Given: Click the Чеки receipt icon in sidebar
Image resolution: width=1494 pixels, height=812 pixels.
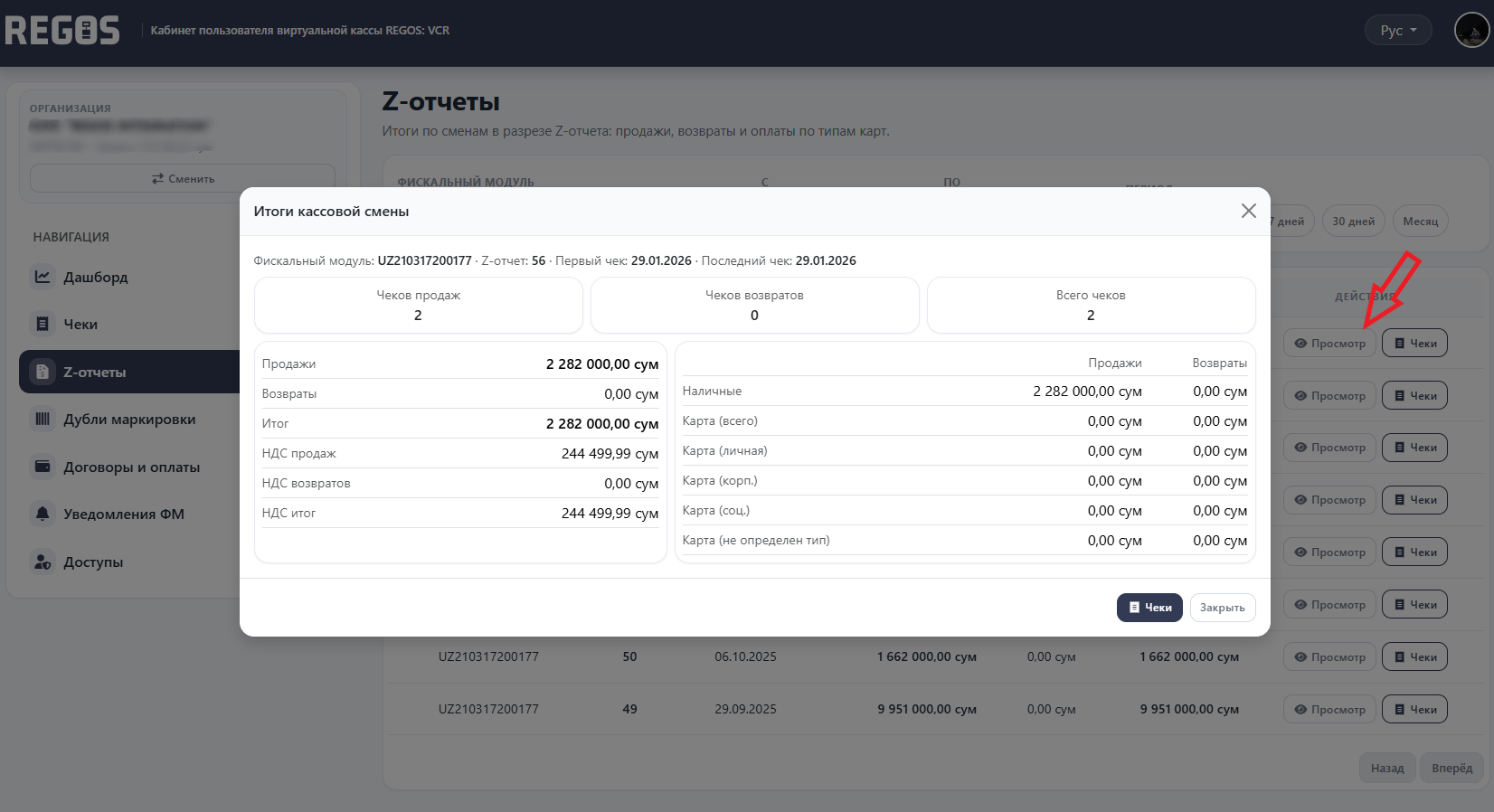Looking at the screenshot, I should tap(43, 324).
